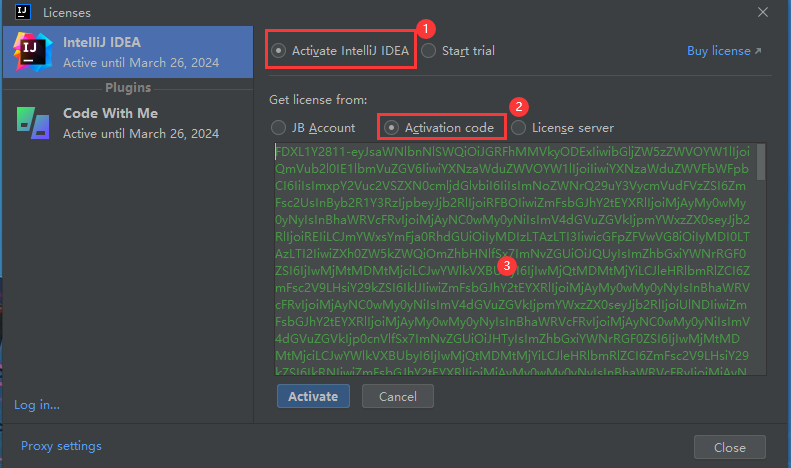The width and height of the screenshot is (791, 468).
Task: Click the IntelliJ IDEA product icon in sidebar
Action: pyautogui.click(x=33, y=53)
